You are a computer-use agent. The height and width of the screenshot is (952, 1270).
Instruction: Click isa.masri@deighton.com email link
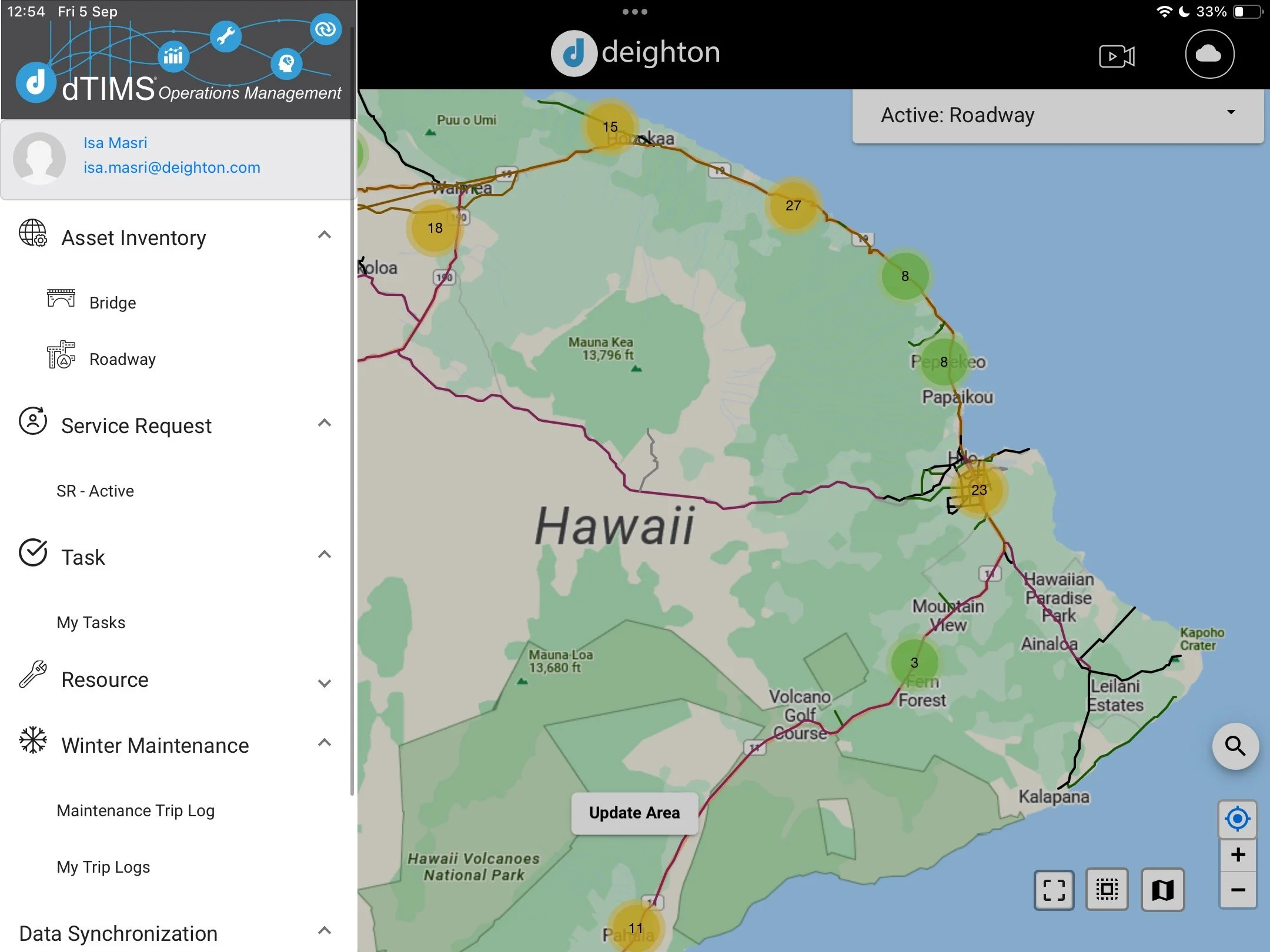click(171, 167)
